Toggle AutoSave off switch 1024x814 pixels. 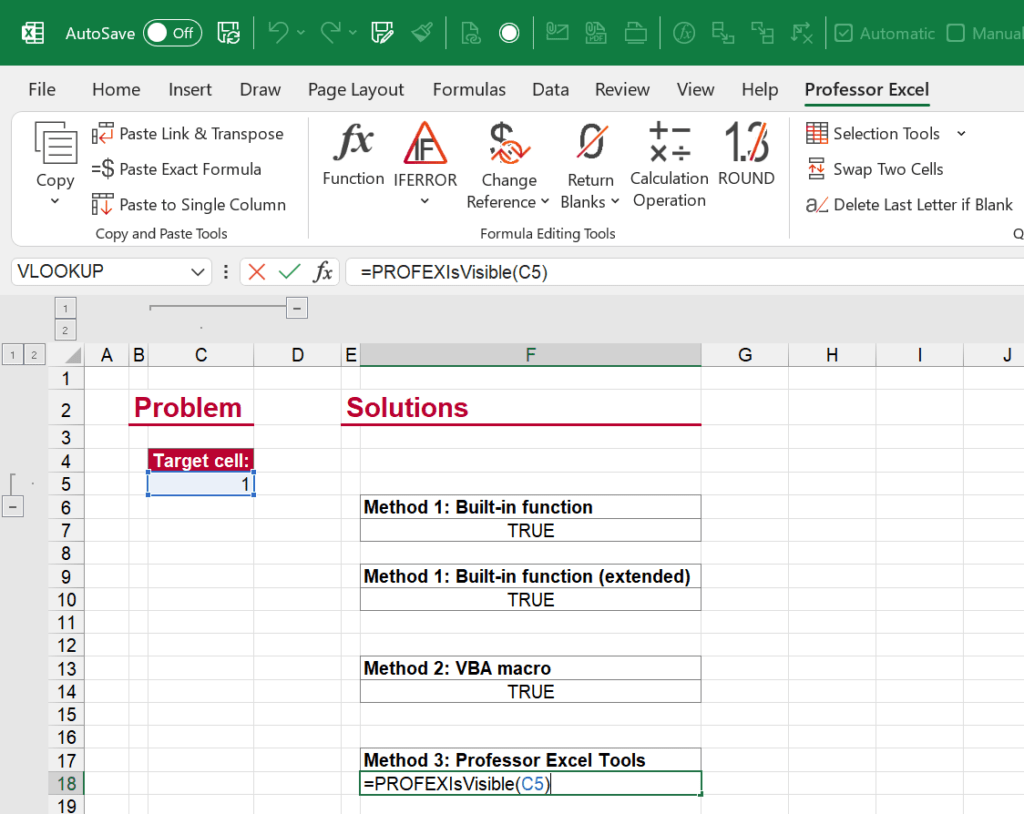[170, 33]
